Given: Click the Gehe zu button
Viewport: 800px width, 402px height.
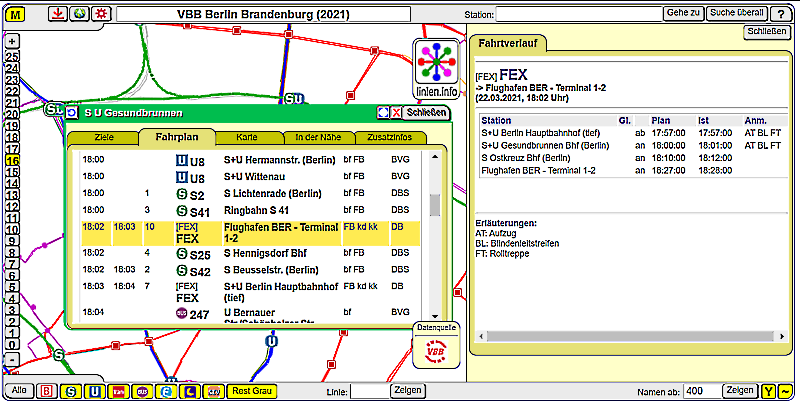Looking at the screenshot, I should point(684,14).
